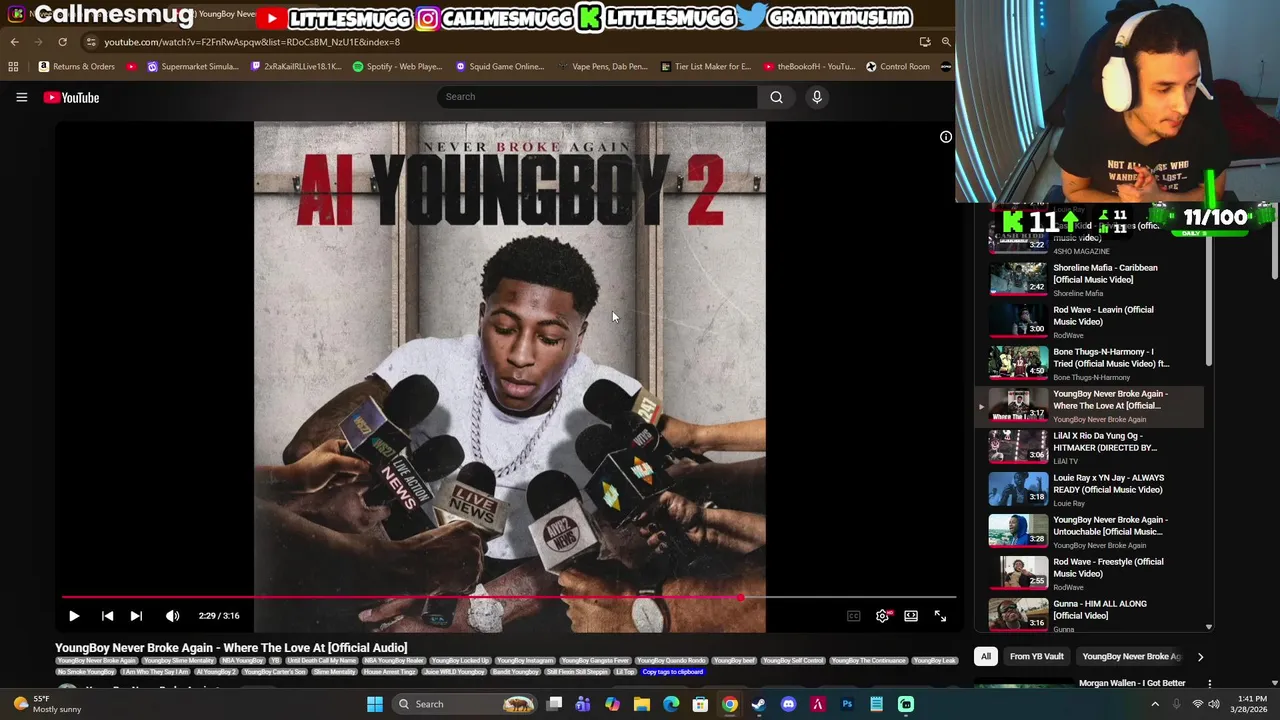Go to YouTube home via logo
Viewport: 1280px width, 720px height.
tap(71, 97)
